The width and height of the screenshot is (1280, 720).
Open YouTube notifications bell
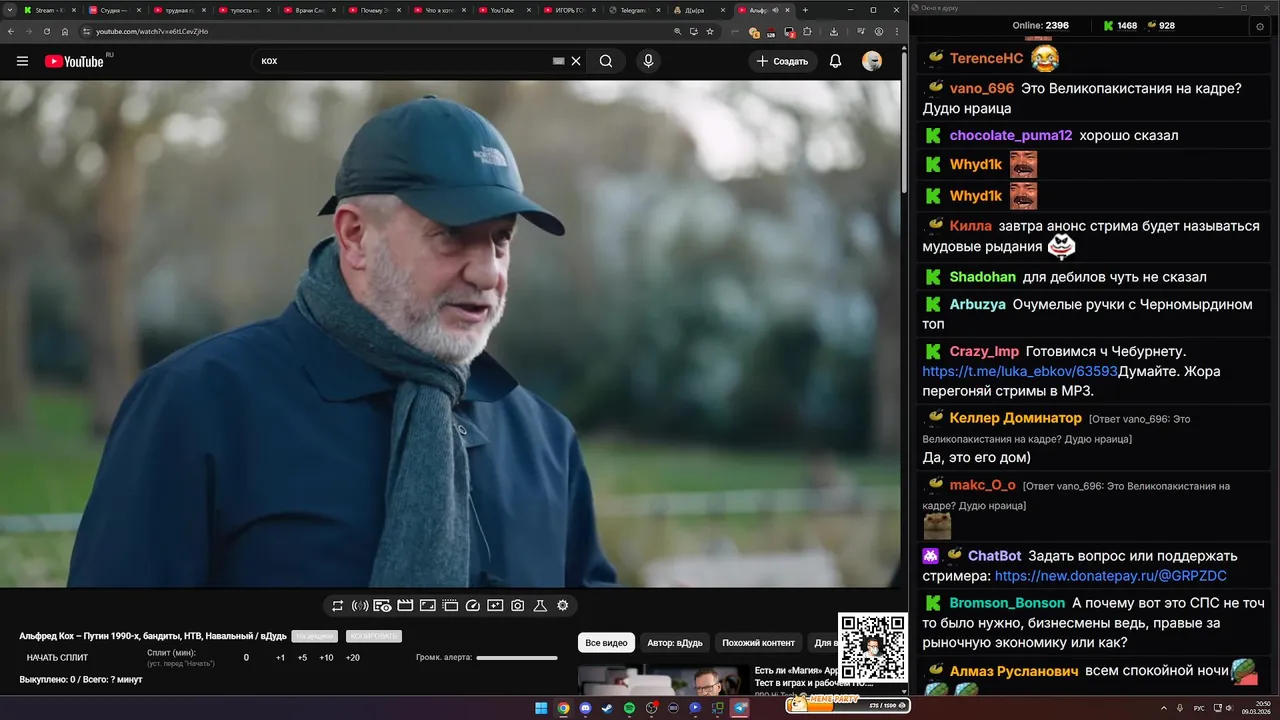point(835,61)
